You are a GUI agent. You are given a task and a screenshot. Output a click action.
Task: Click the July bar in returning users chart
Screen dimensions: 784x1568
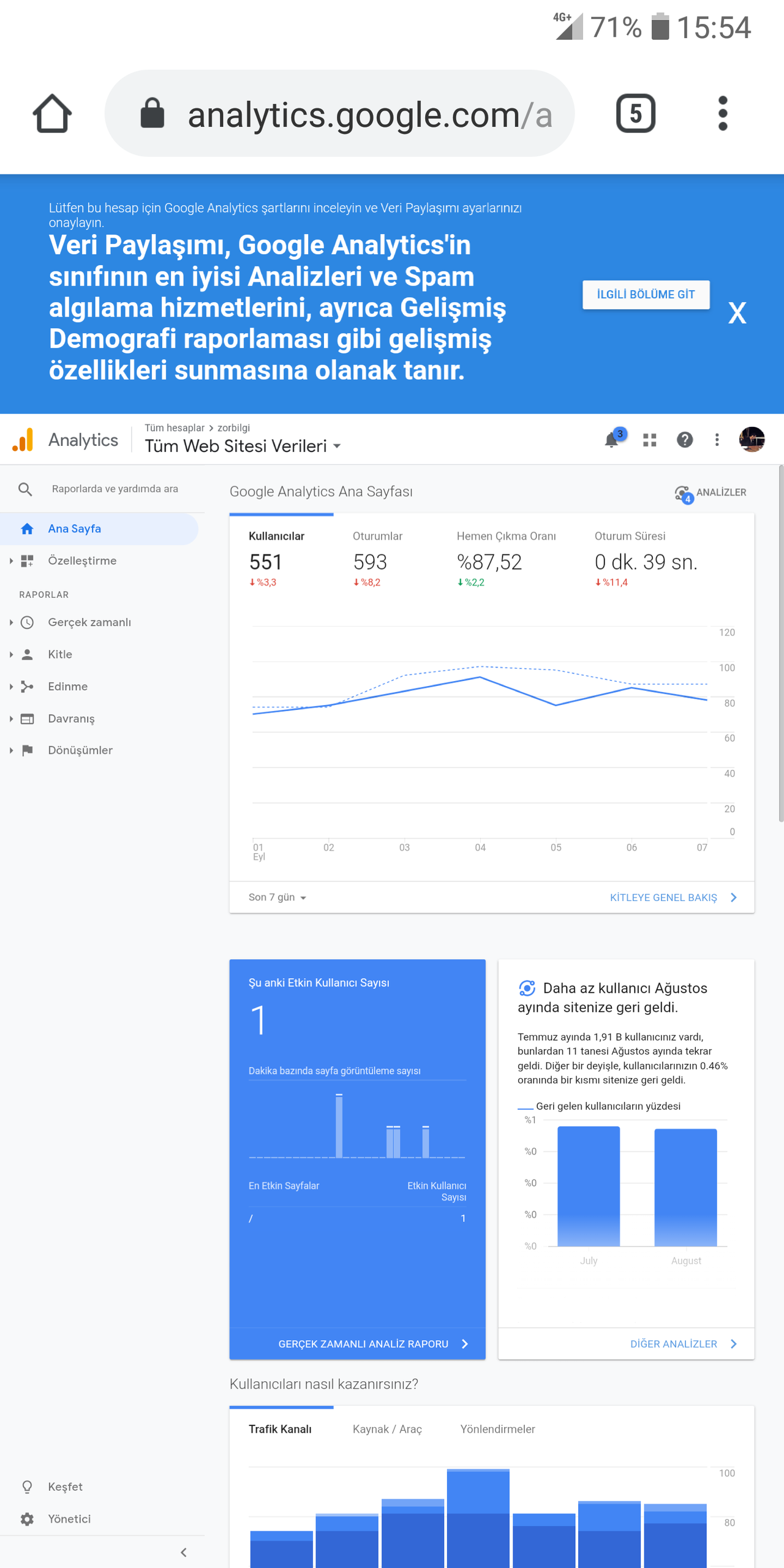pyautogui.click(x=589, y=1186)
